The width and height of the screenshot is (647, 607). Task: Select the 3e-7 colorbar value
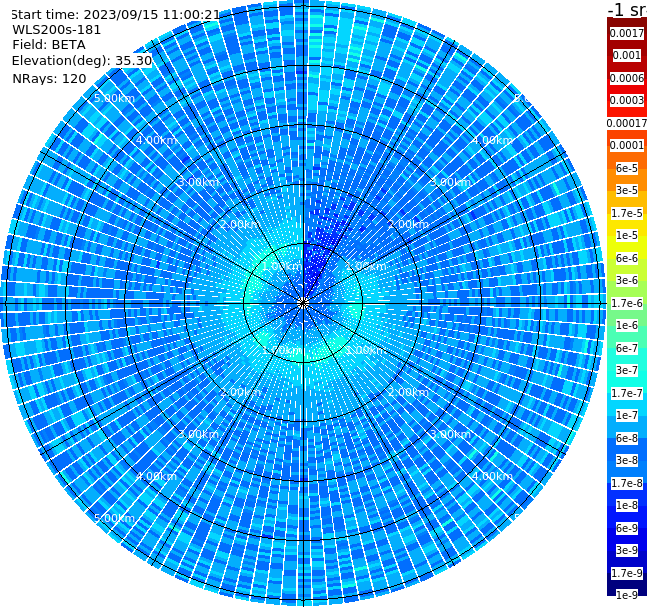click(x=627, y=370)
